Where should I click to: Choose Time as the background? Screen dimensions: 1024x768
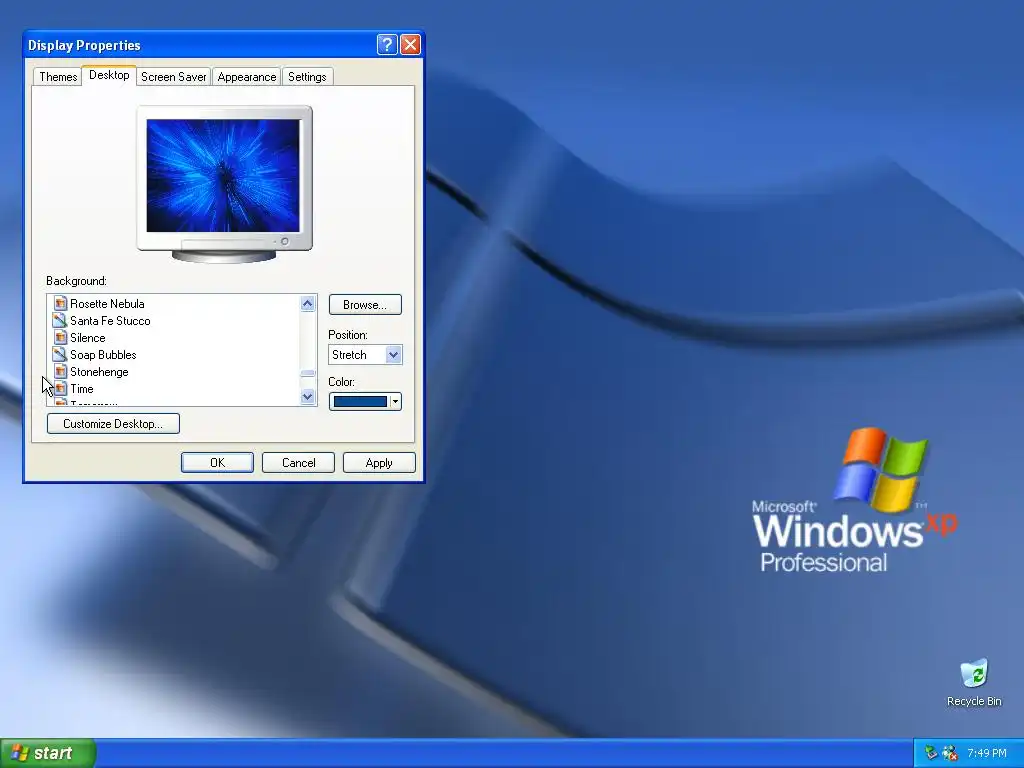click(x=82, y=389)
